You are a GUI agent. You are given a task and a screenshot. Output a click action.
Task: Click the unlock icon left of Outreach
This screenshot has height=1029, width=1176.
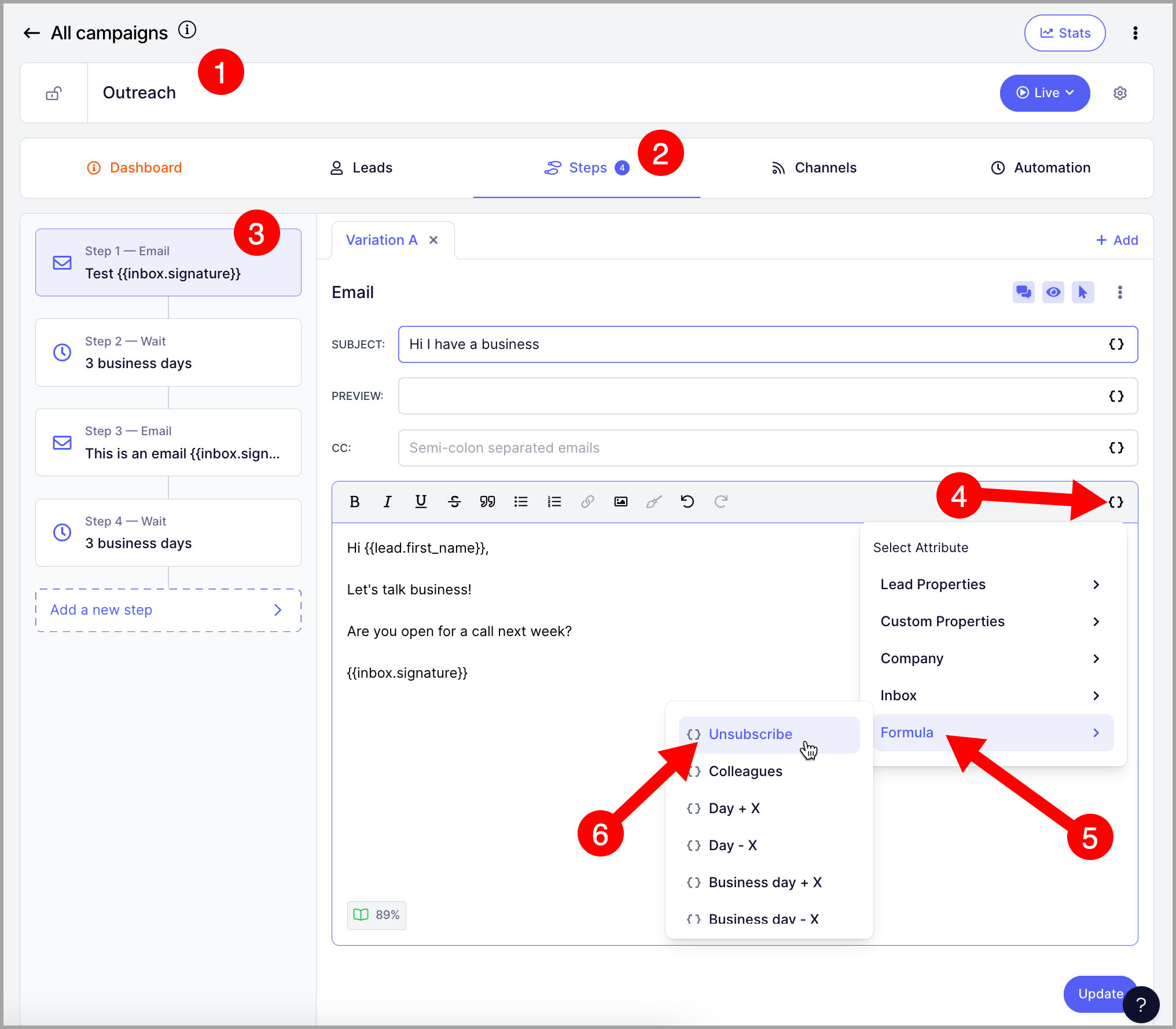point(54,93)
